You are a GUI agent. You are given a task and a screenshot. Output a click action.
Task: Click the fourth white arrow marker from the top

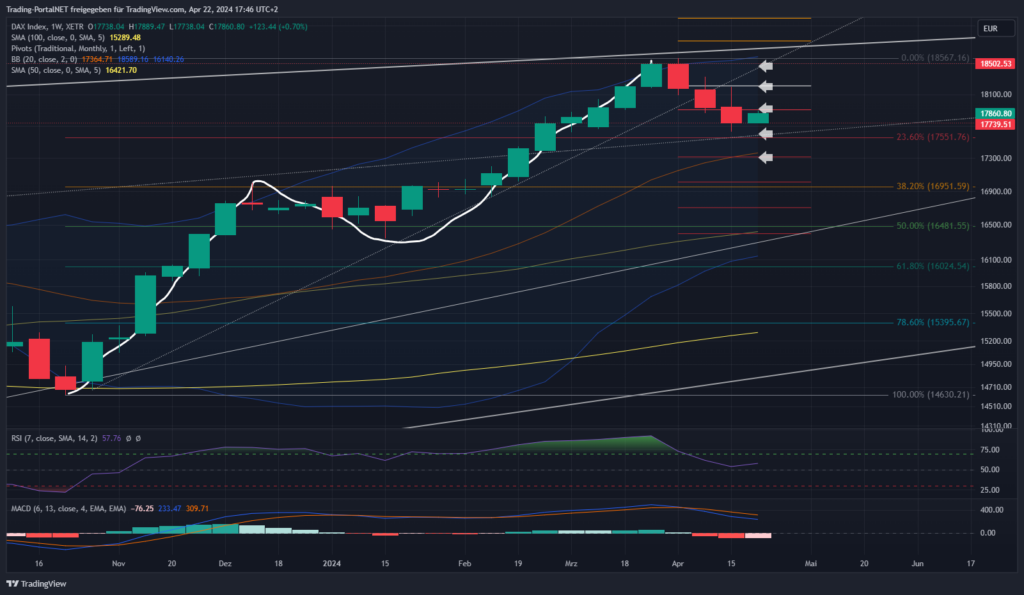766,131
